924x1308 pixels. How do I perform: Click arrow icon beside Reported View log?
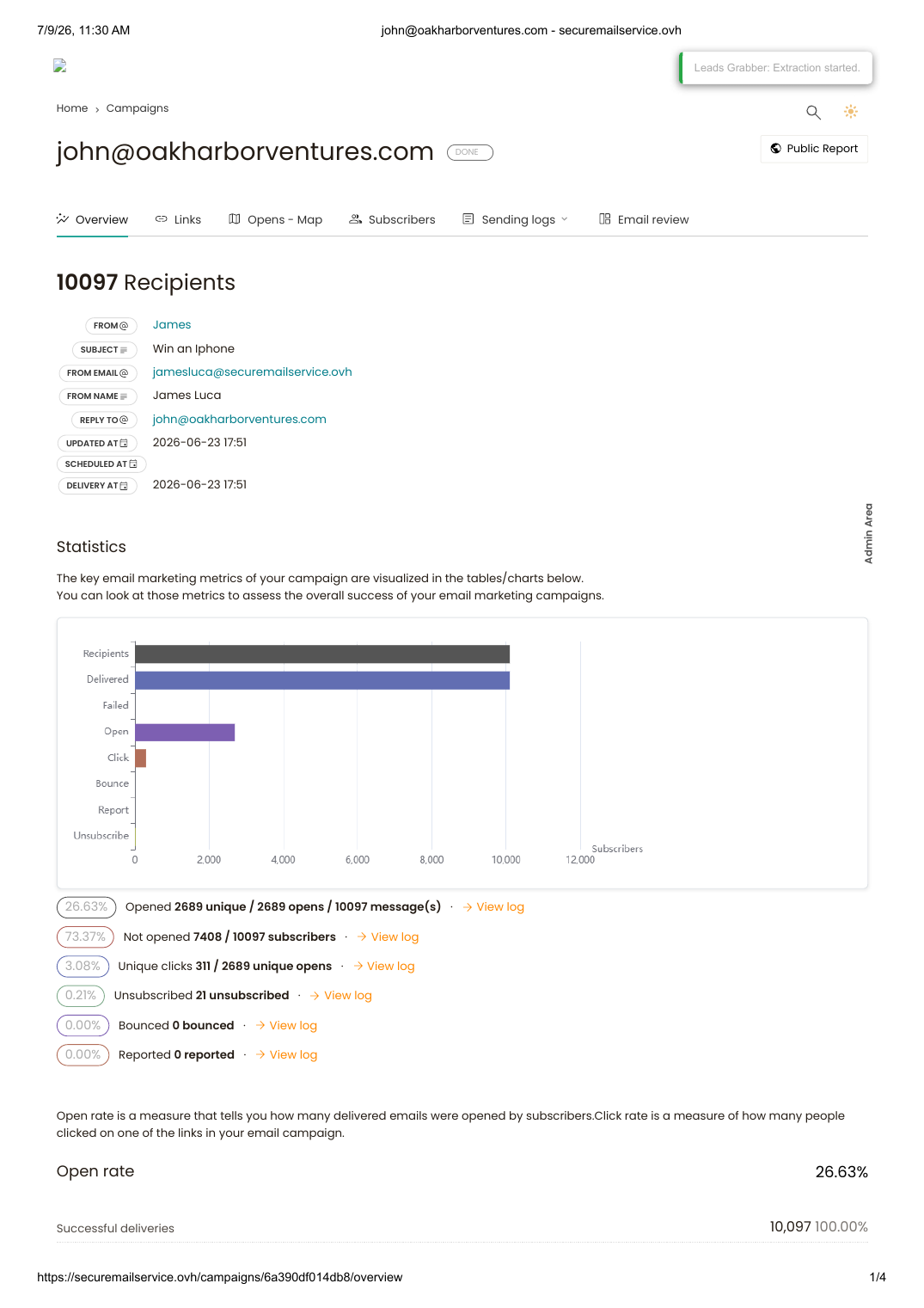(260, 1054)
